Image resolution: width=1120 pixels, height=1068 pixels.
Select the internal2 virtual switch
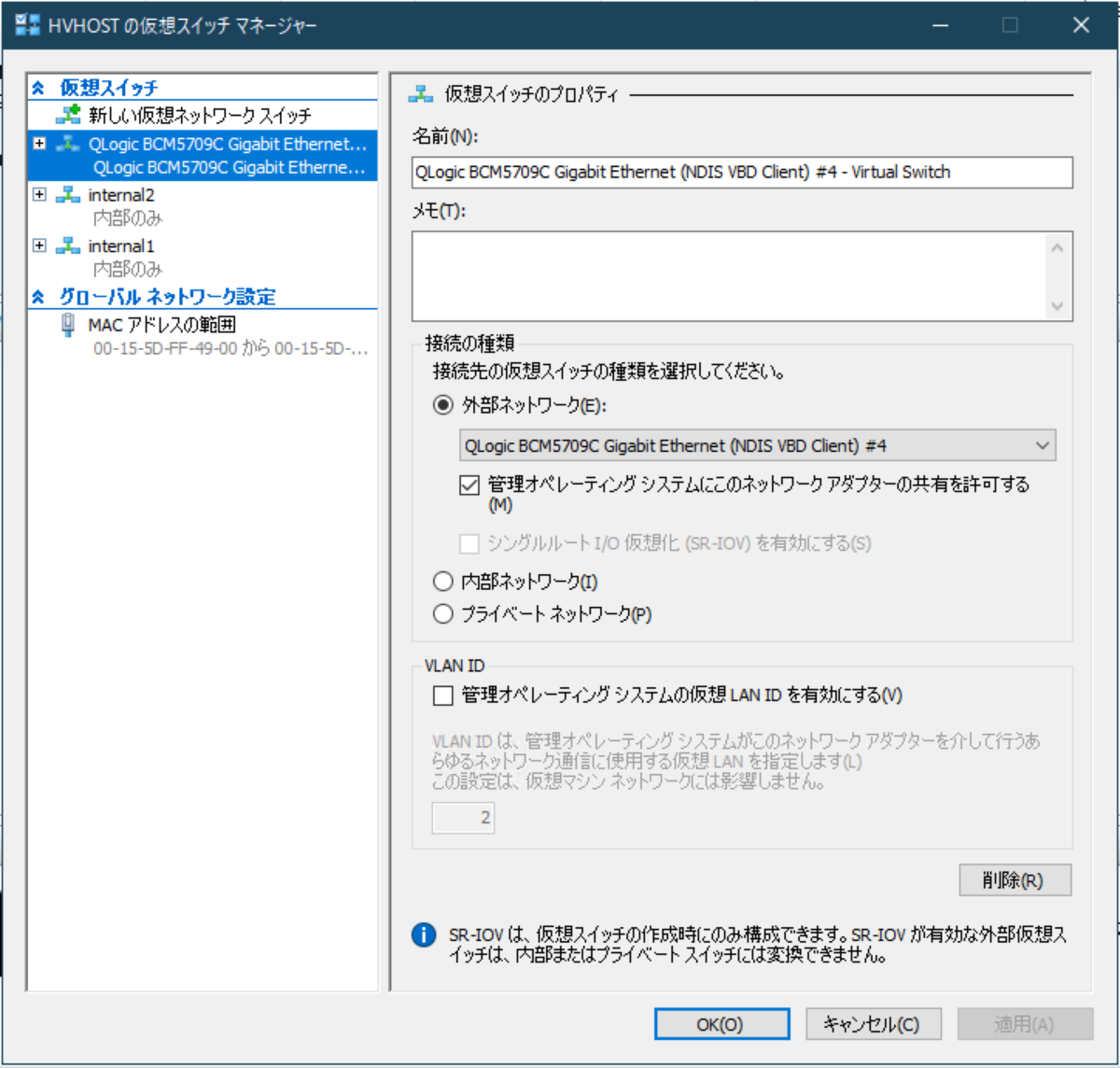[x=121, y=194]
